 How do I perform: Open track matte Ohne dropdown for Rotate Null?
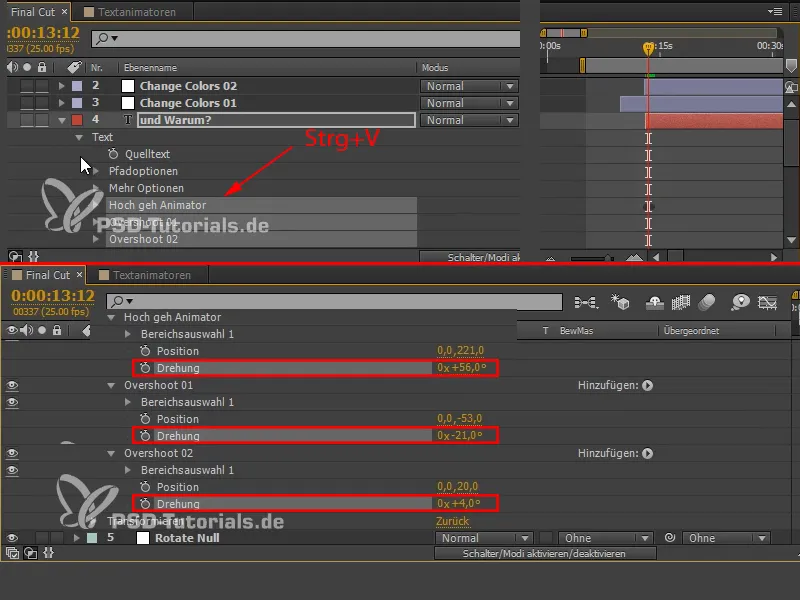click(x=605, y=538)
